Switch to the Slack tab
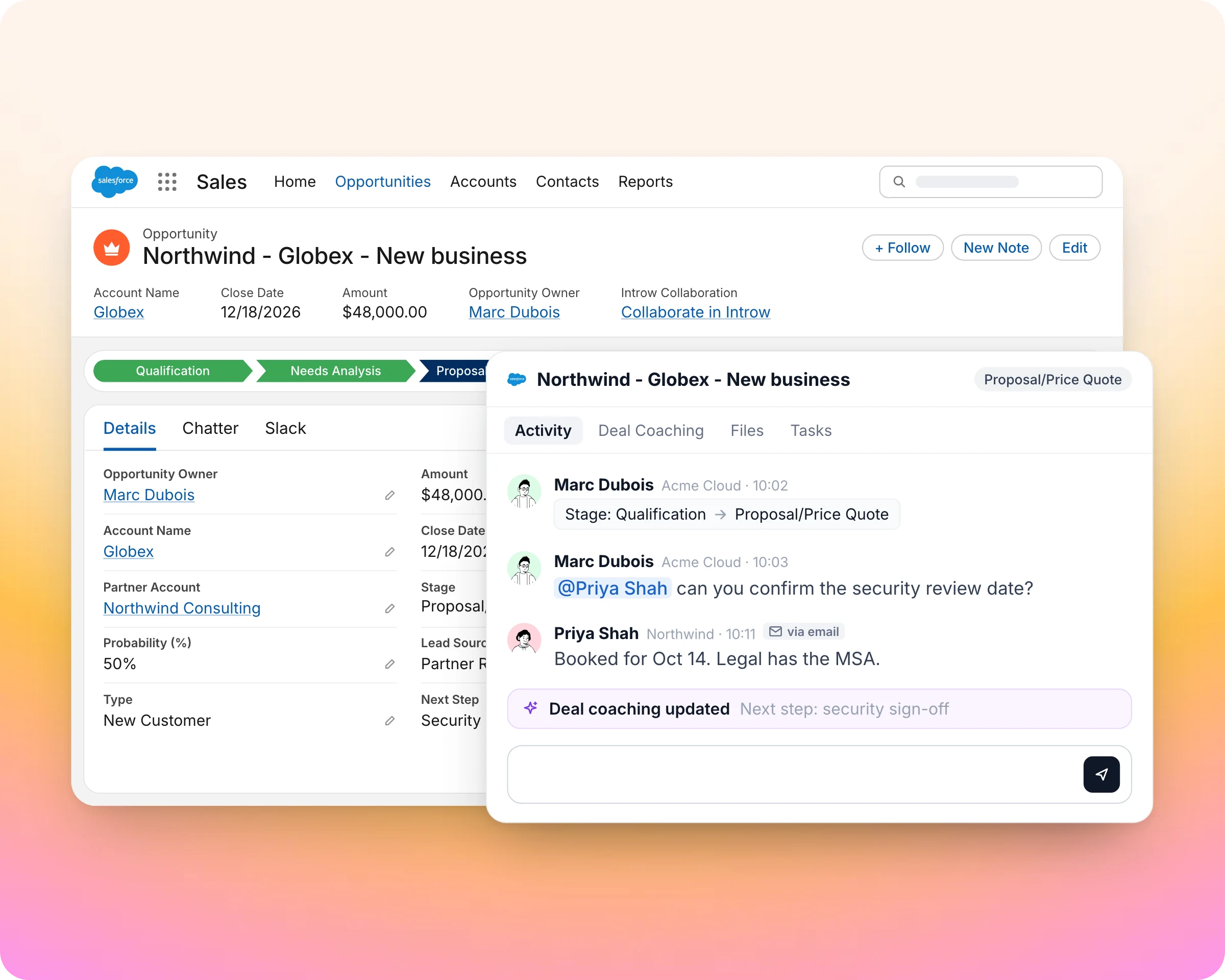The image size is (1225, 980). [x=285, y=428]
